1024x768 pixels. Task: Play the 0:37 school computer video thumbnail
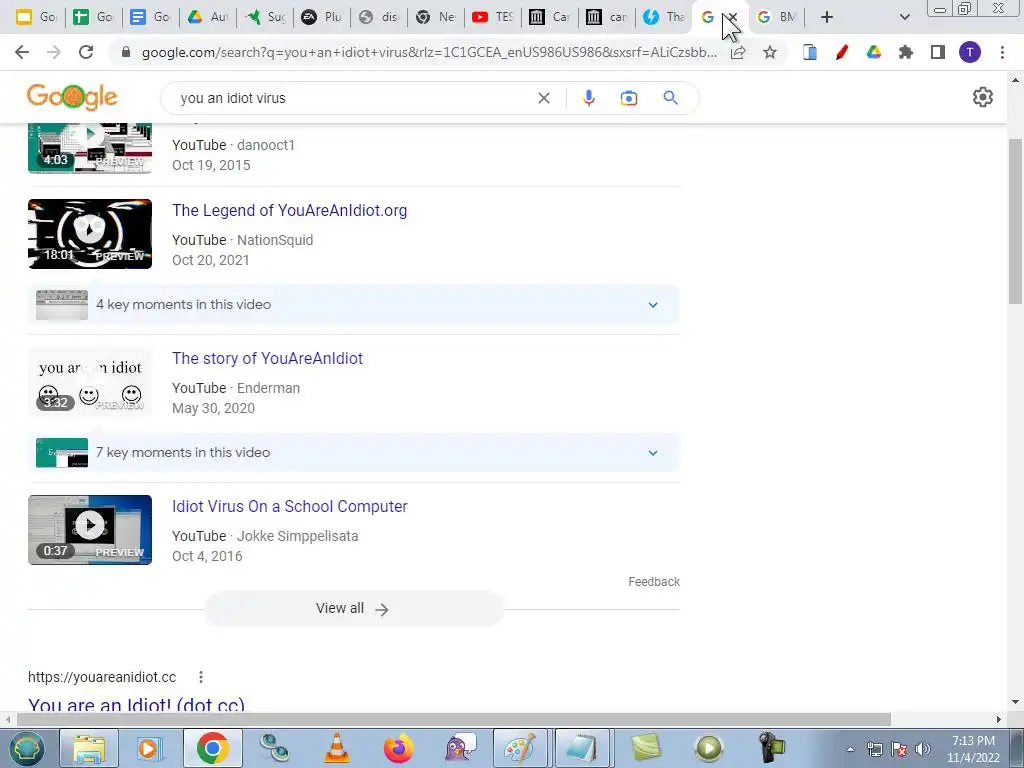click(x=90, y=530)
